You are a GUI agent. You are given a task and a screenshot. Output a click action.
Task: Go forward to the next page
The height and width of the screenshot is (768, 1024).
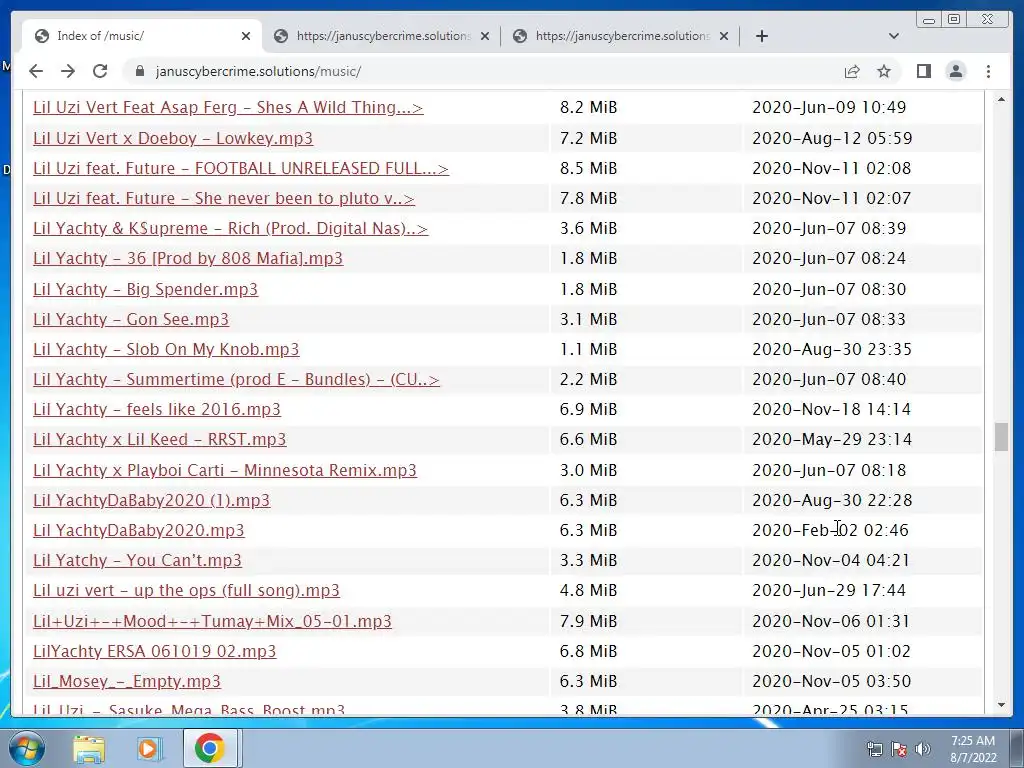coord(68,71)
